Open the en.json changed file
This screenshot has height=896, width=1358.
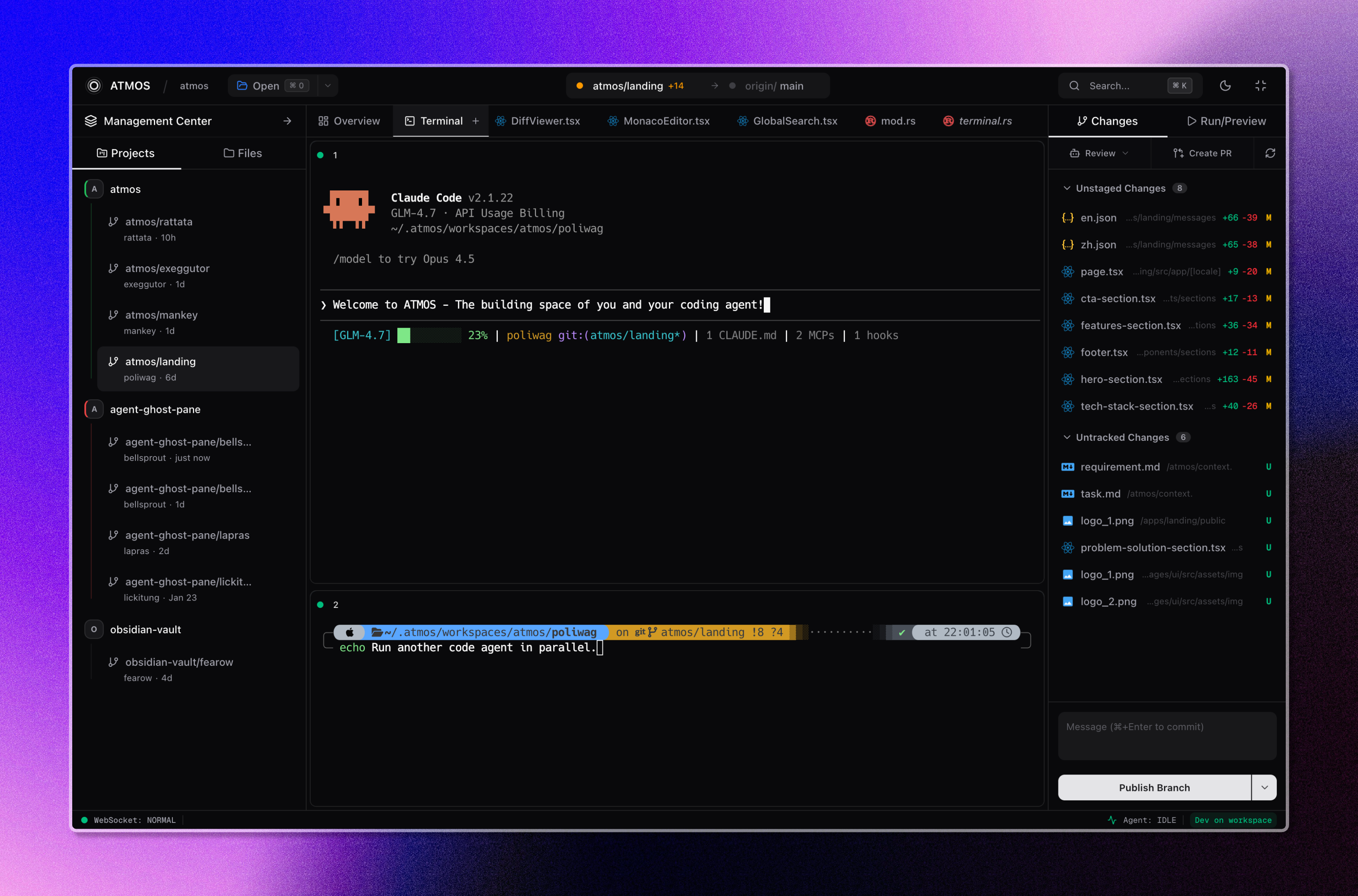pyautogui.click(x=1167, y=218)
